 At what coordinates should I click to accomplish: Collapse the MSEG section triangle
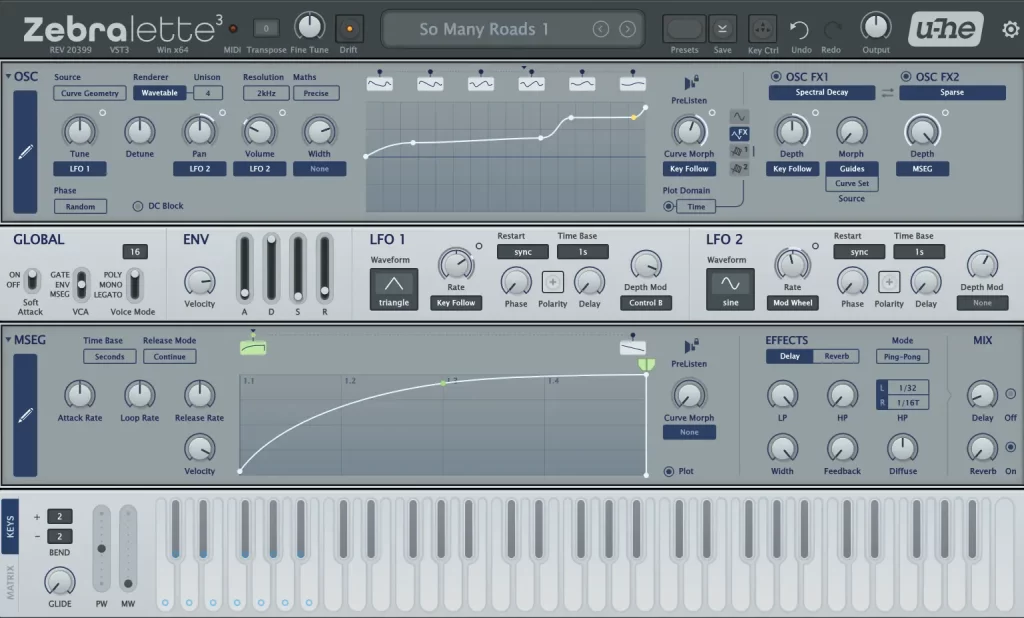point(8,340)
